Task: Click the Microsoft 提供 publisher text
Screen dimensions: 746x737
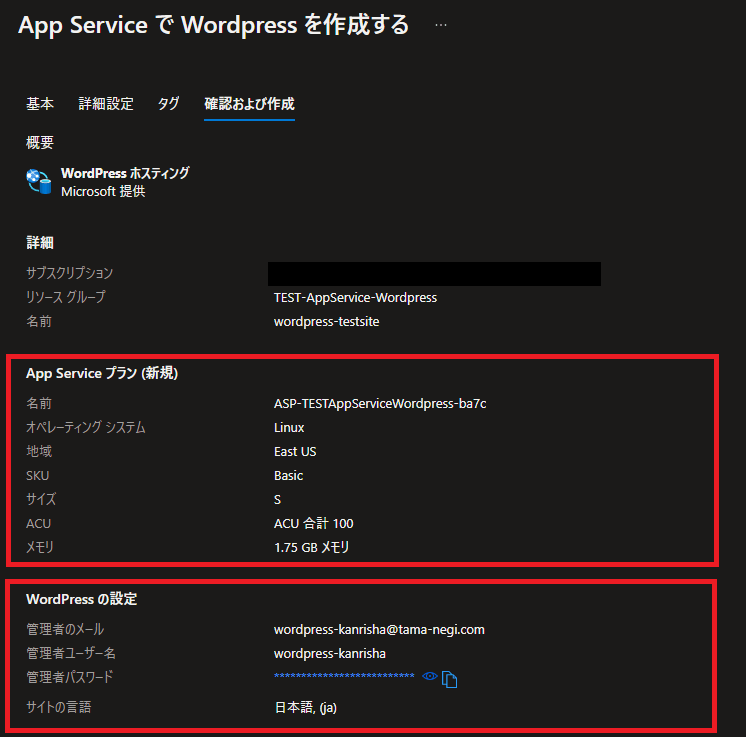Action: 103,191
